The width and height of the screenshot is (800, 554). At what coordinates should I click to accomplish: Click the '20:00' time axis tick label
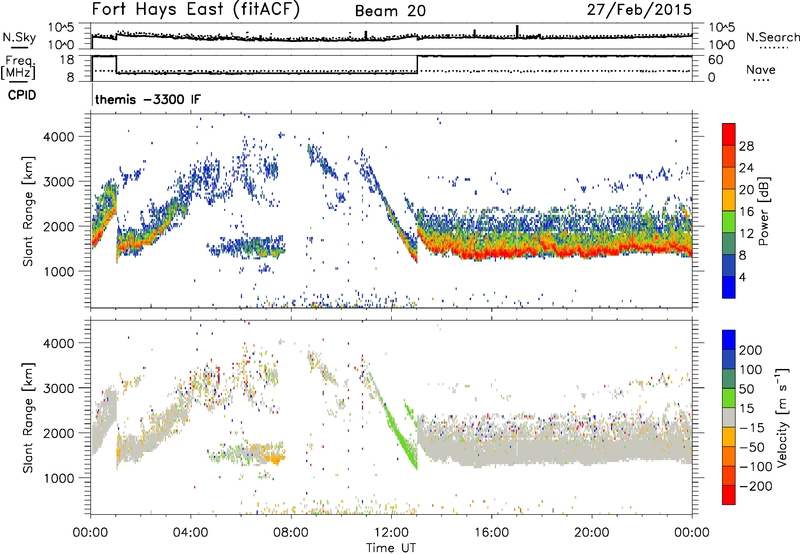pos(591,533)
